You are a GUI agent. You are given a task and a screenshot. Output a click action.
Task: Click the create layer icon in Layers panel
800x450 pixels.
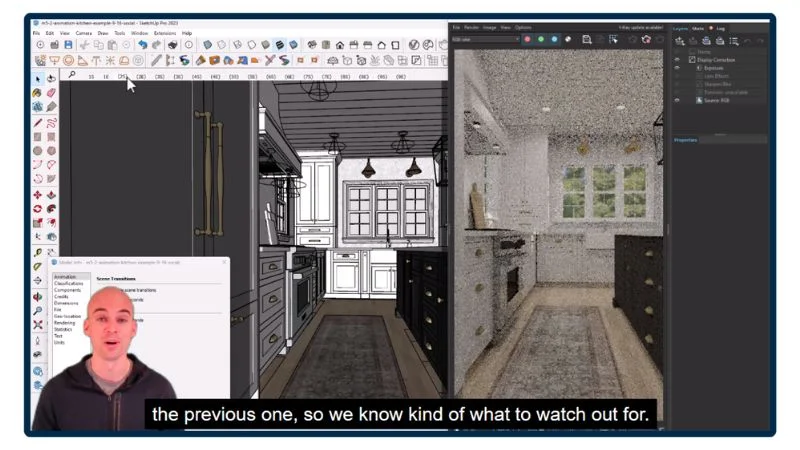pyautogui.click(x=680, y=41)
